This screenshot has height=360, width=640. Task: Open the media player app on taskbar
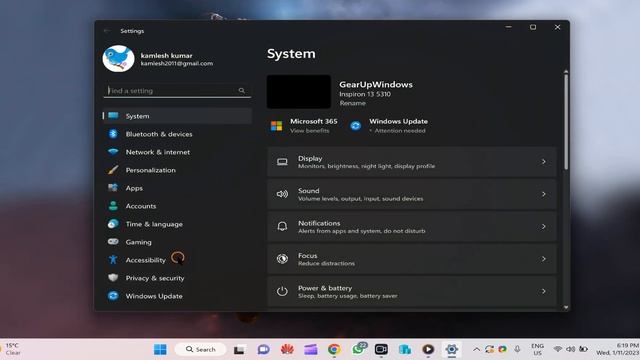click(x=428, y=349)
